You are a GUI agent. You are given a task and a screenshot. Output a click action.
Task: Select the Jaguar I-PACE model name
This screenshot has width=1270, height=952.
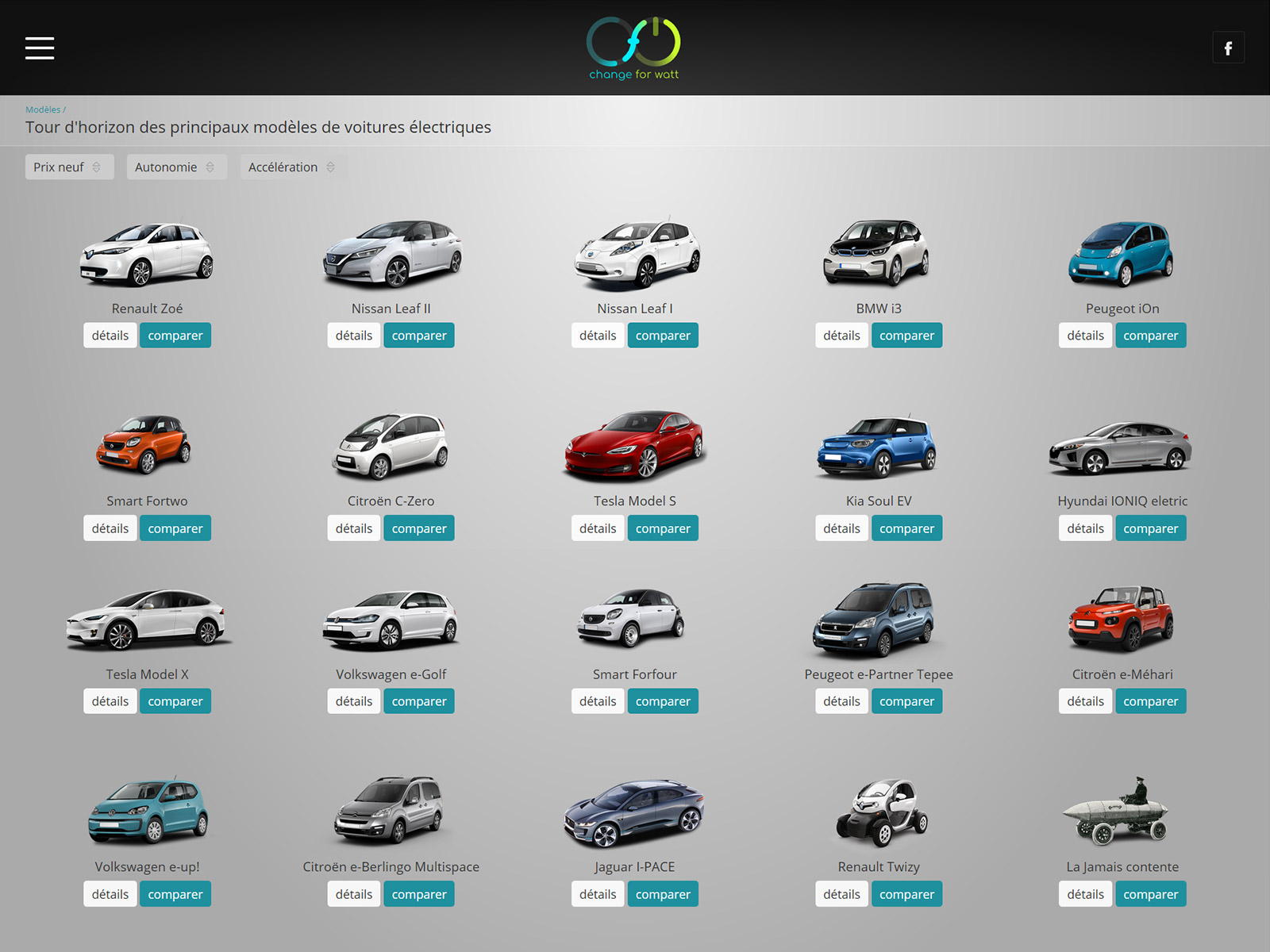(x=635, y=867)
